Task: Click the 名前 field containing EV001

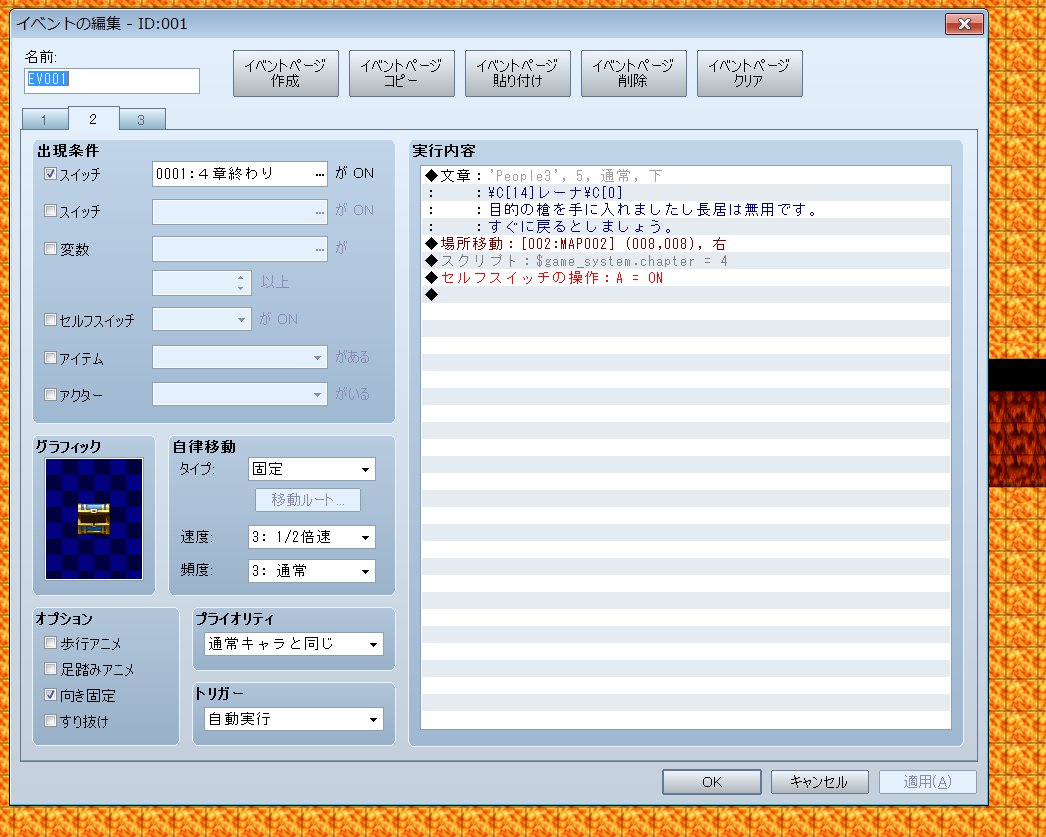Action: (111, 81)
